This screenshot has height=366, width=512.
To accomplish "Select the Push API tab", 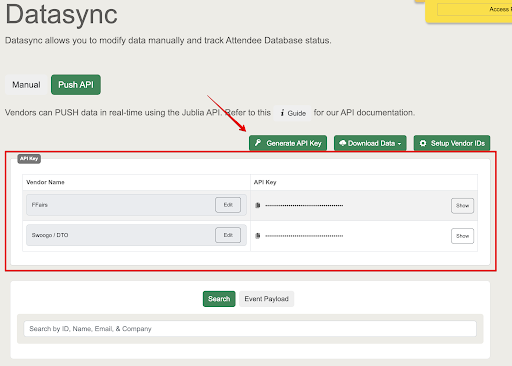I will 76,85.
